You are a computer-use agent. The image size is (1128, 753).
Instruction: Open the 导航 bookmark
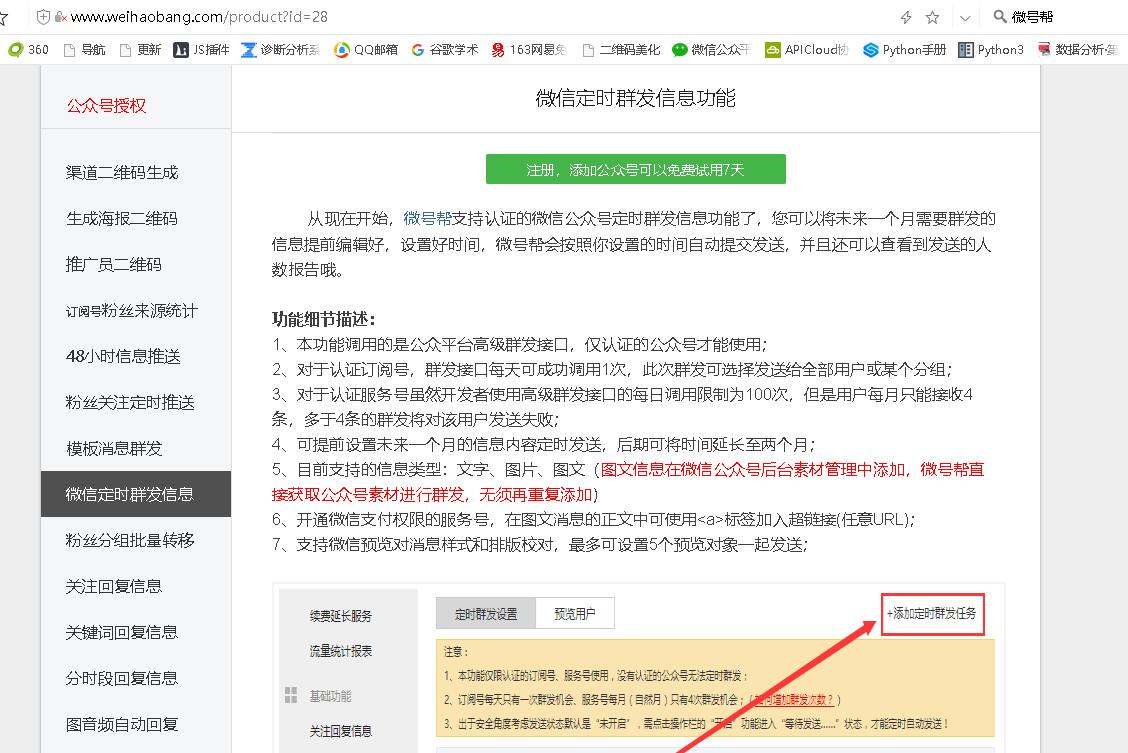point(85,50)
